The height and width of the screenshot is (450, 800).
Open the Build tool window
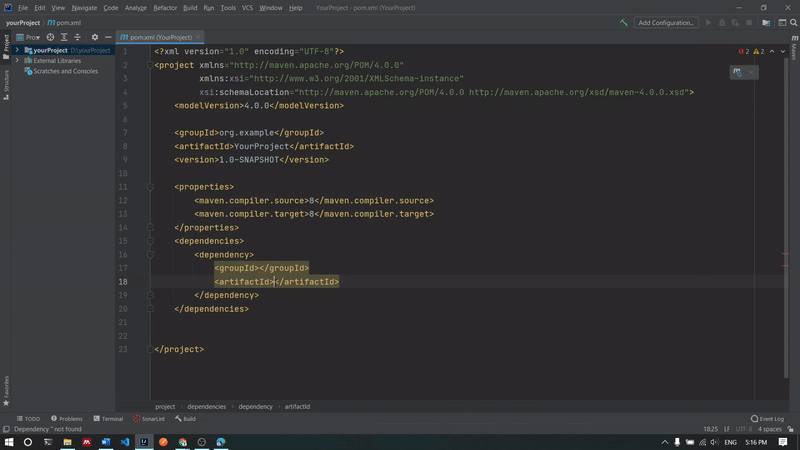pyautogui.click(x=185, y=419)
